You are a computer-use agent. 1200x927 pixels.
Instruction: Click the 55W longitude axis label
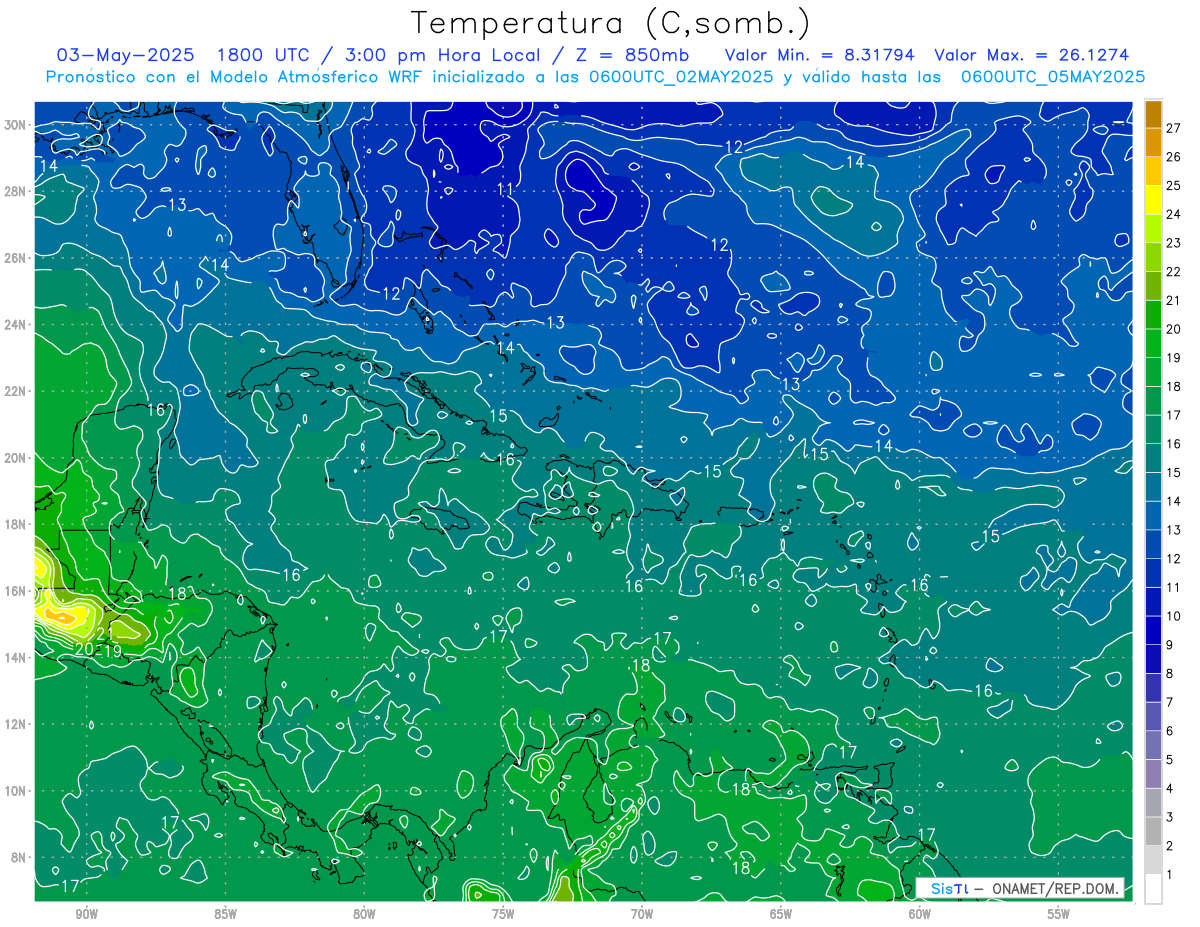click(x=1059, y=914)
